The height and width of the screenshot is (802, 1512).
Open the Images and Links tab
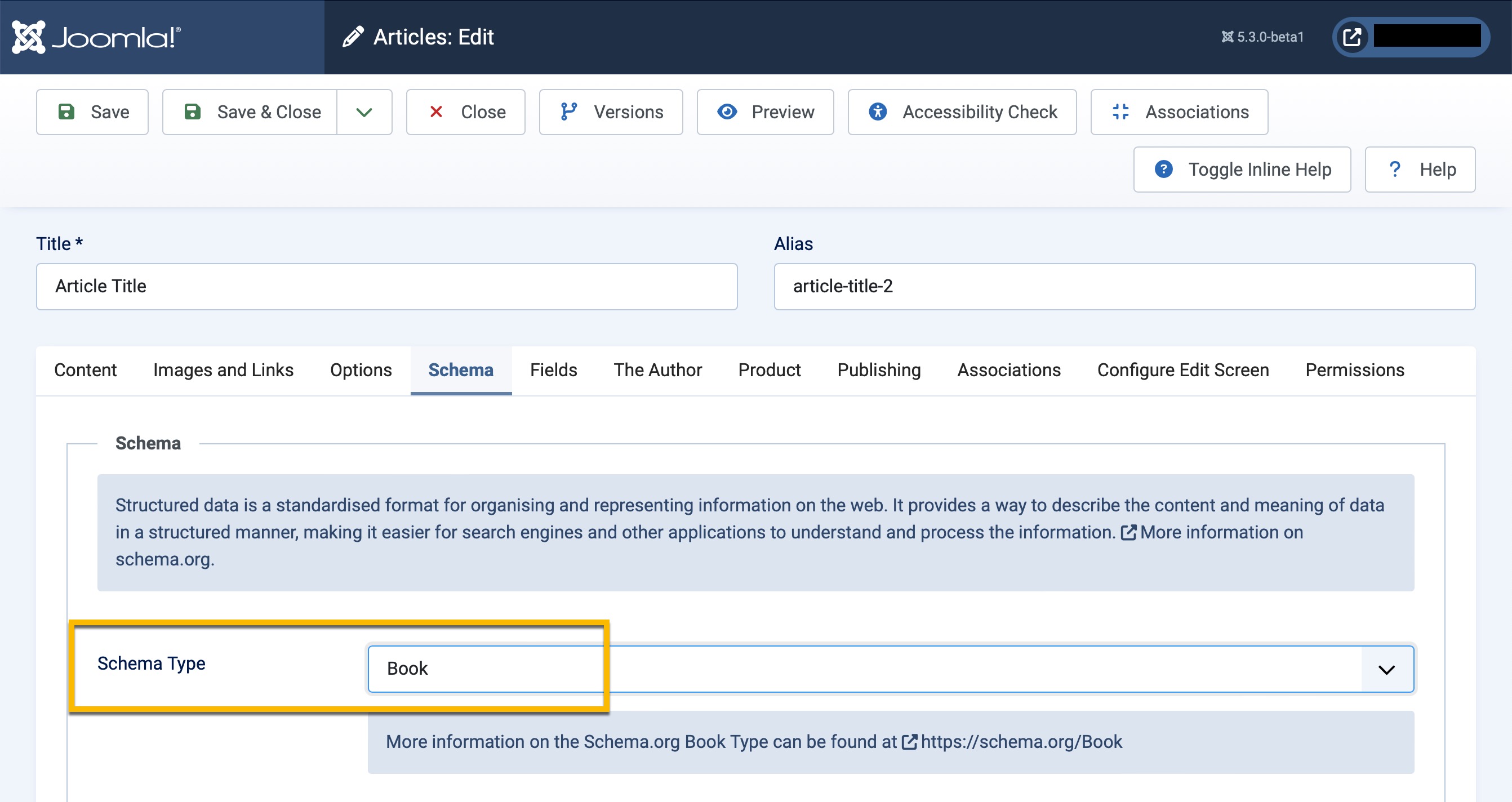(x=223, y=370)
